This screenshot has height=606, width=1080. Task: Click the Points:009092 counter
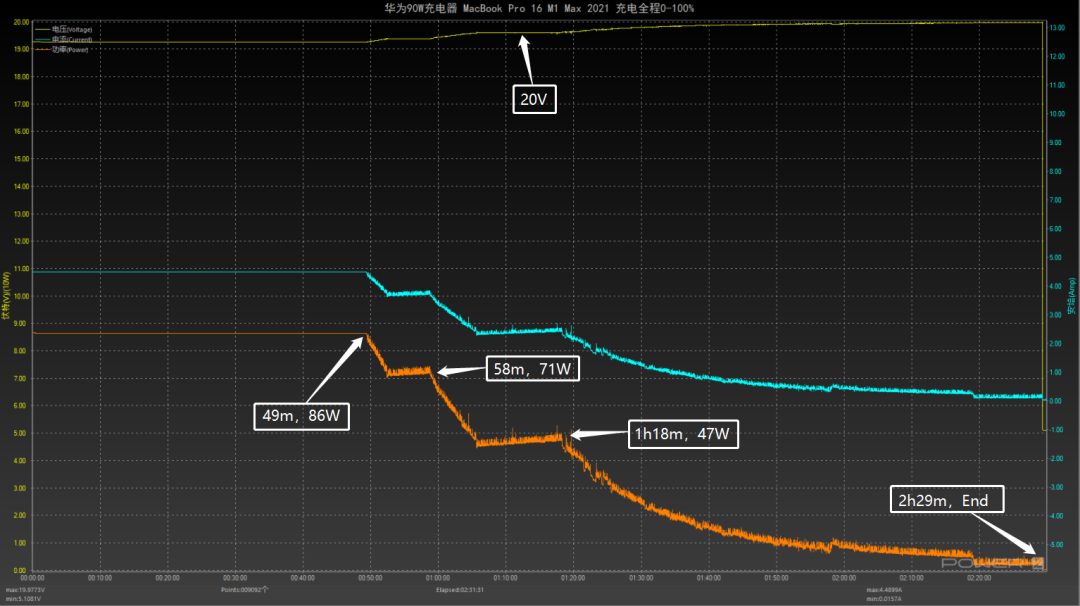(x=245, y=590)
